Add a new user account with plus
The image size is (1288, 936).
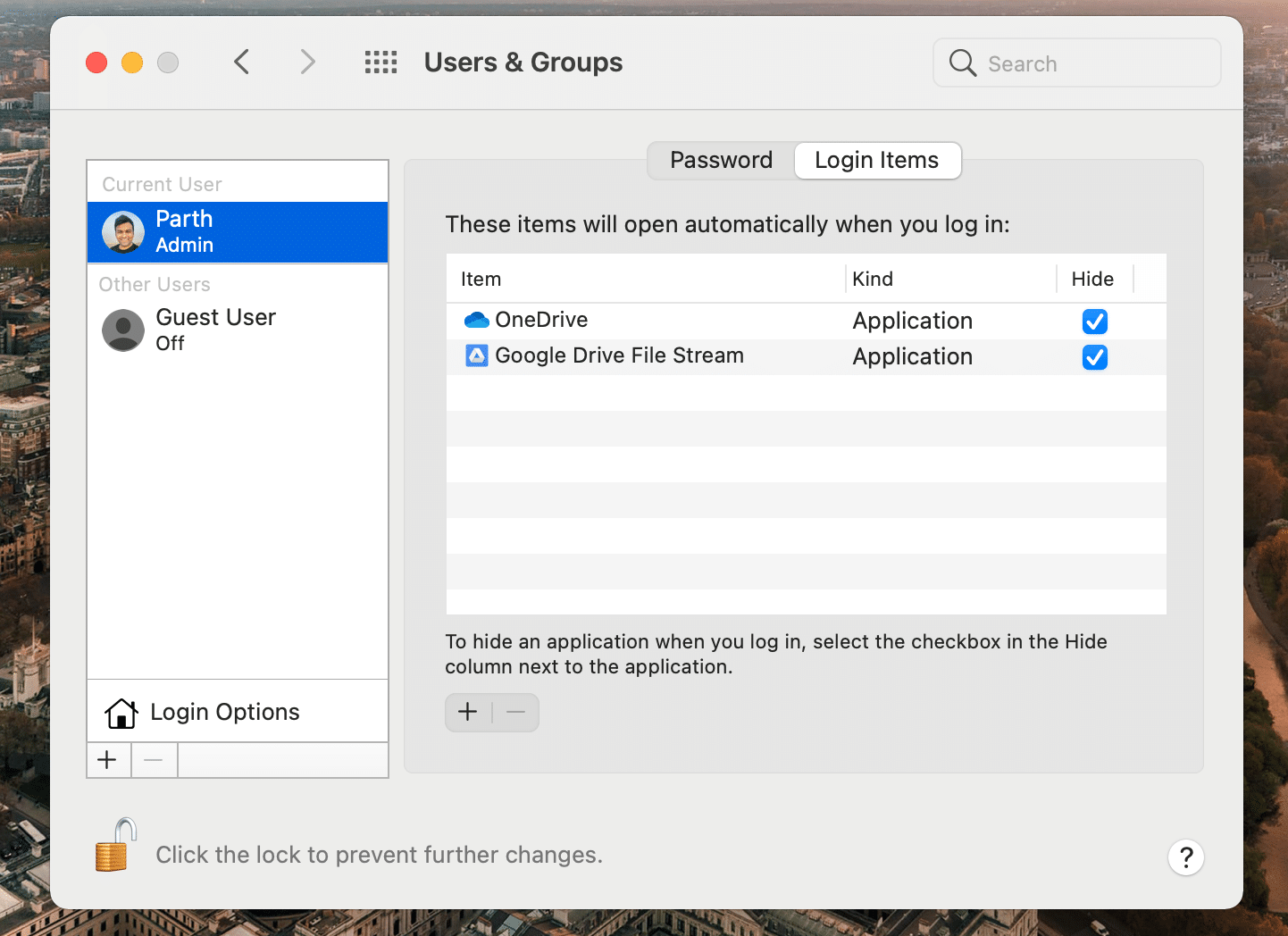coord(108,760)
